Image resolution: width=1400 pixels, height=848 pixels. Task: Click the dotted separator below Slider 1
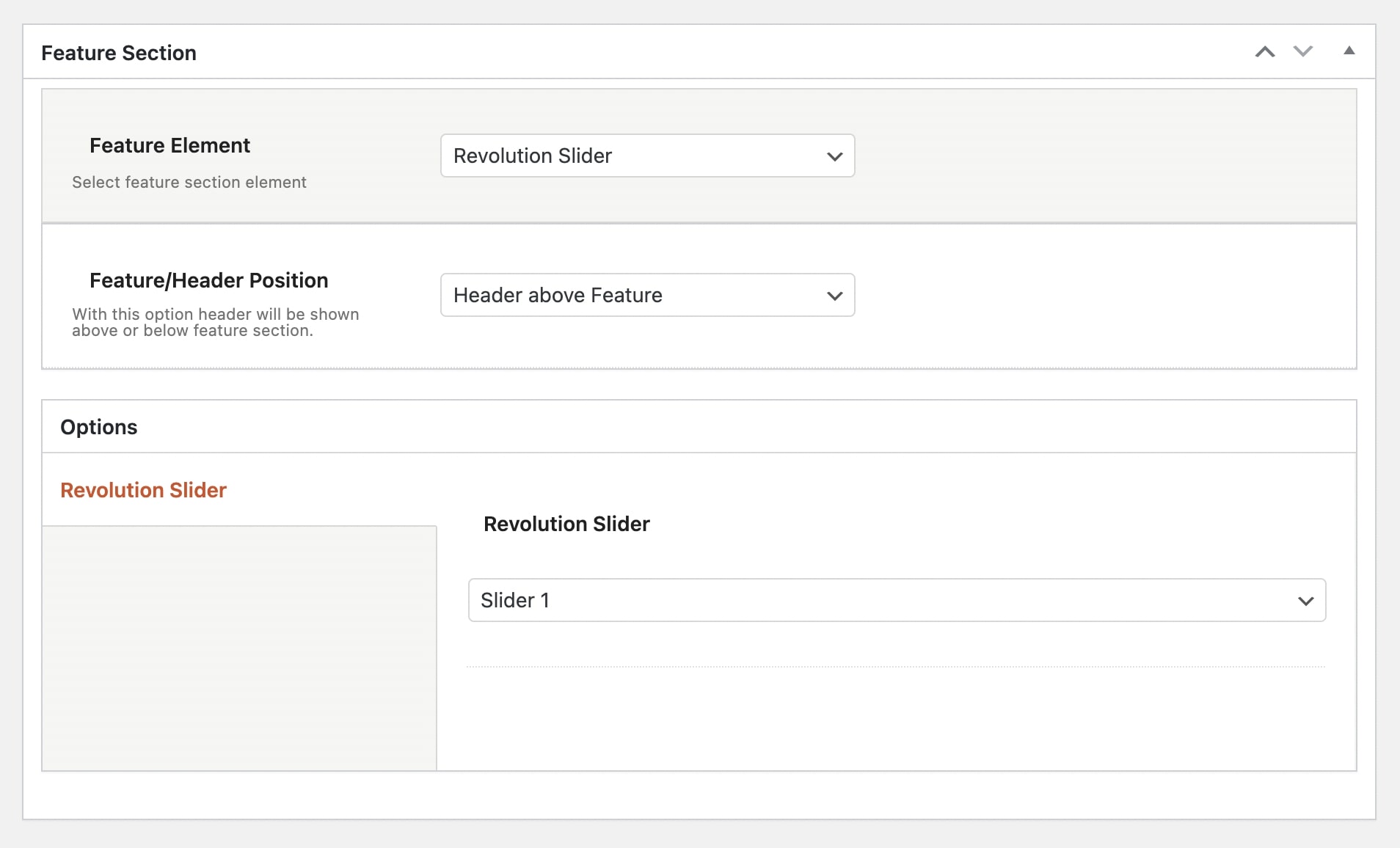(895, 666)
